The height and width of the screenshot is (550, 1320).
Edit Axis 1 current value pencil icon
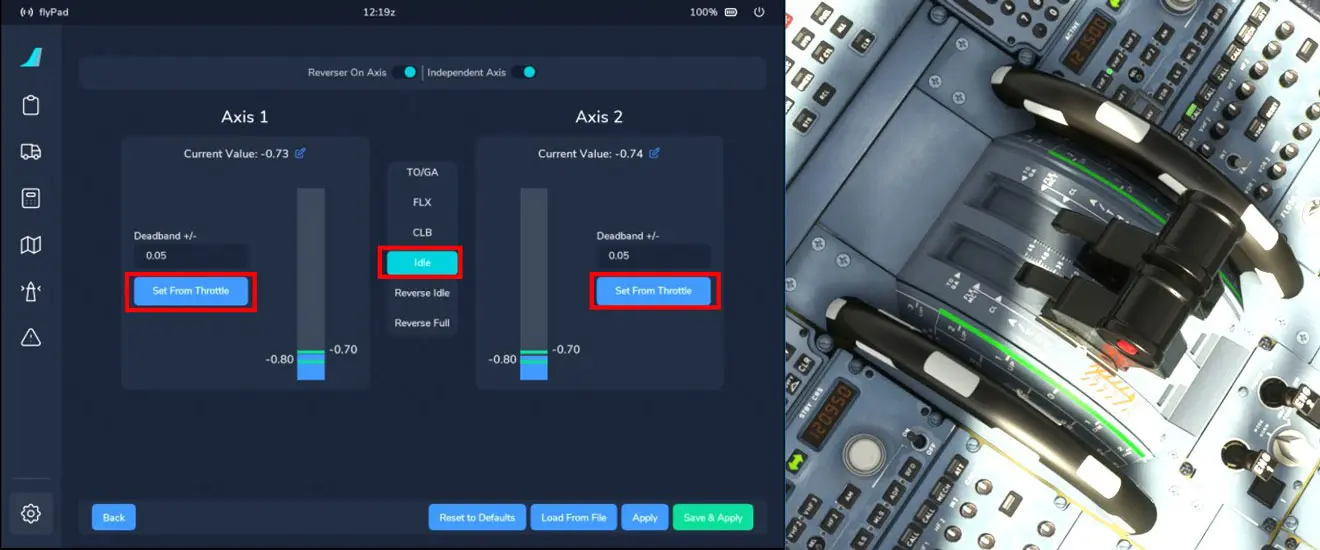tap(300, 153)
